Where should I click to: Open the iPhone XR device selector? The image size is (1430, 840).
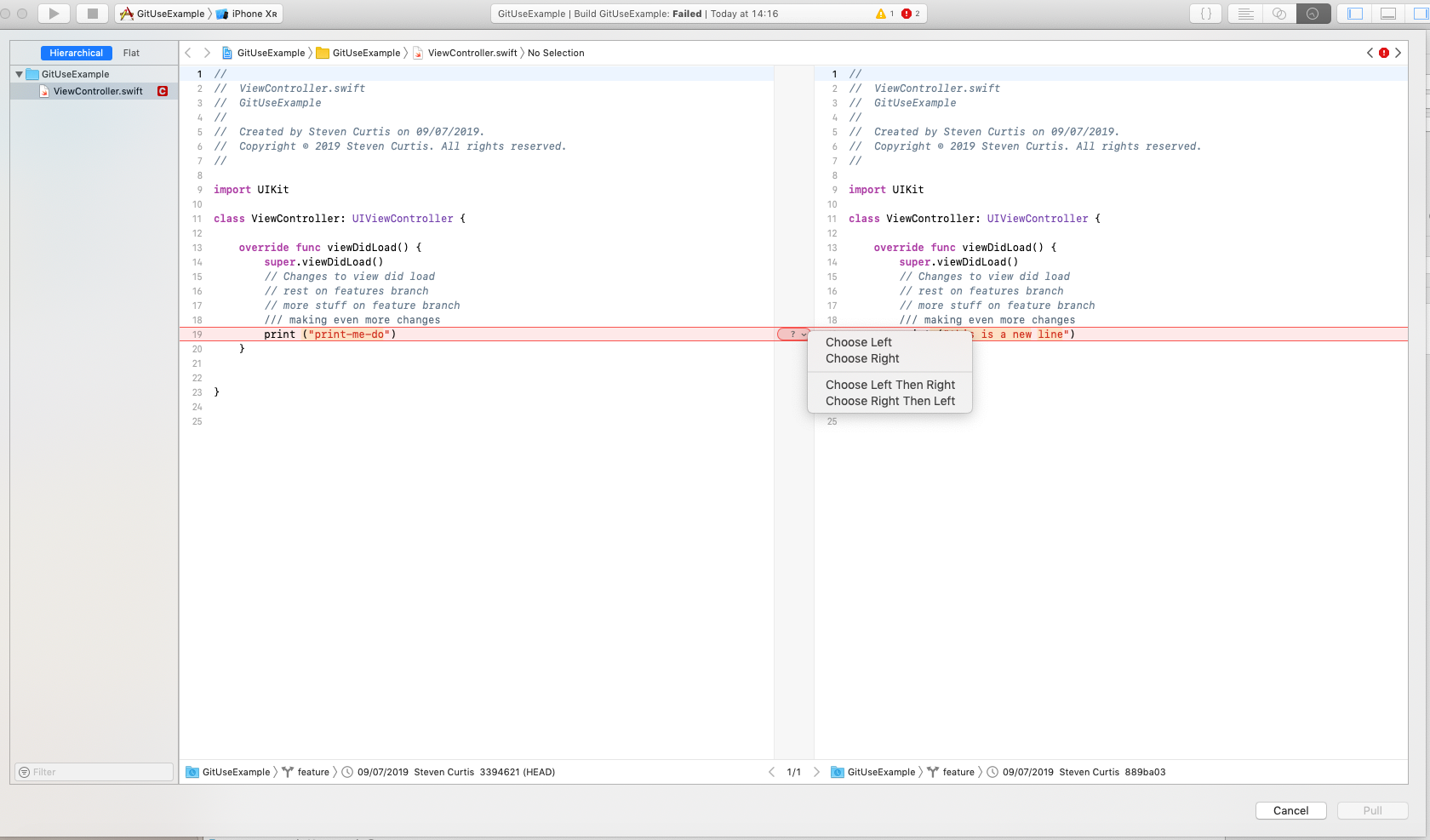tap(247, 14)
